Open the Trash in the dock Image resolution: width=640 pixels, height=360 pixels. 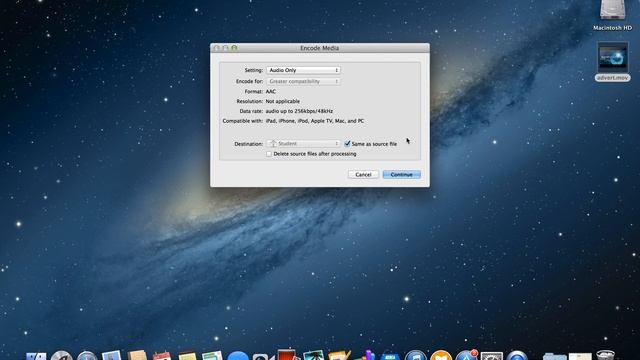tap(605, 355)
